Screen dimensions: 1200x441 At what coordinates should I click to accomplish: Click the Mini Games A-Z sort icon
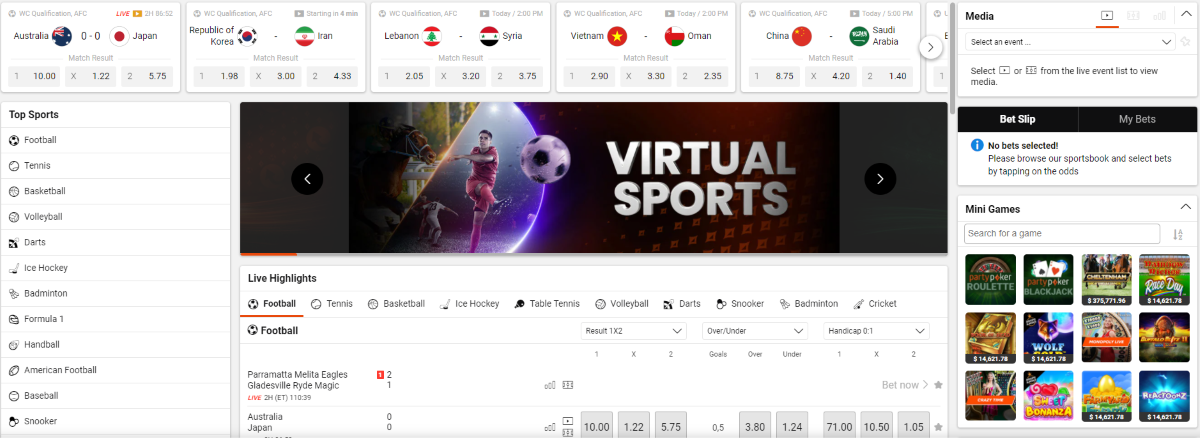pyautogui.click(x=1177, y=234)
